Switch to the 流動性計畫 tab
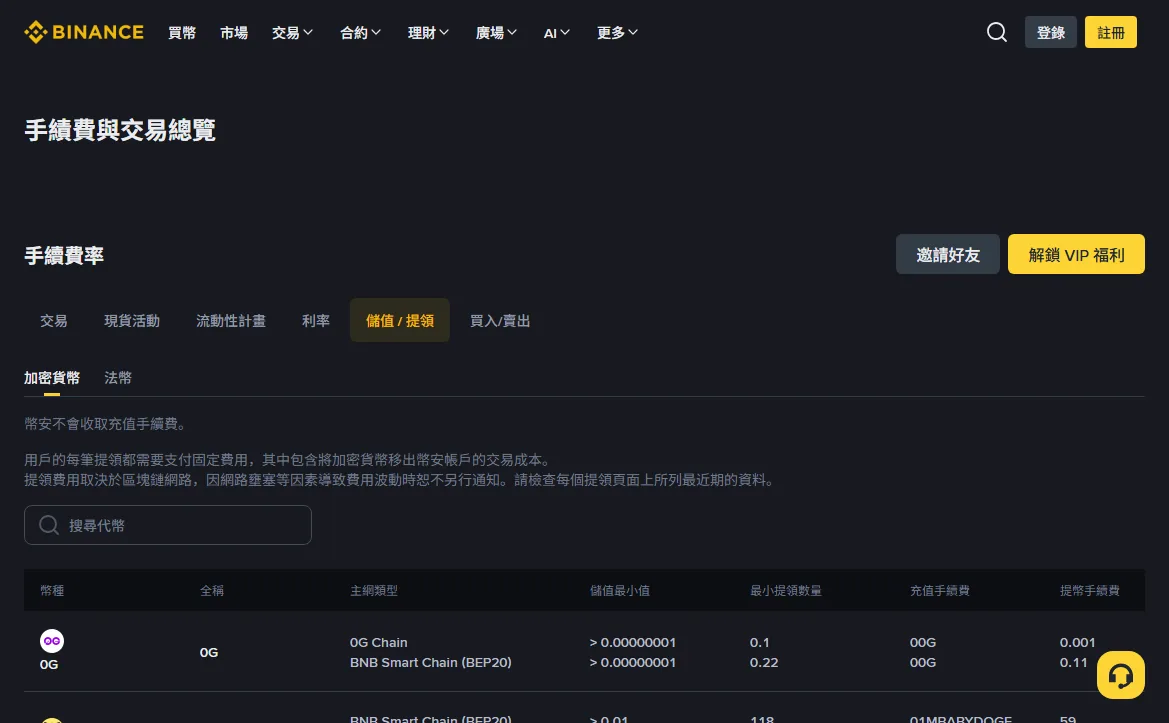The height and width of the screenshot is (723, 1169). [231, 321]
